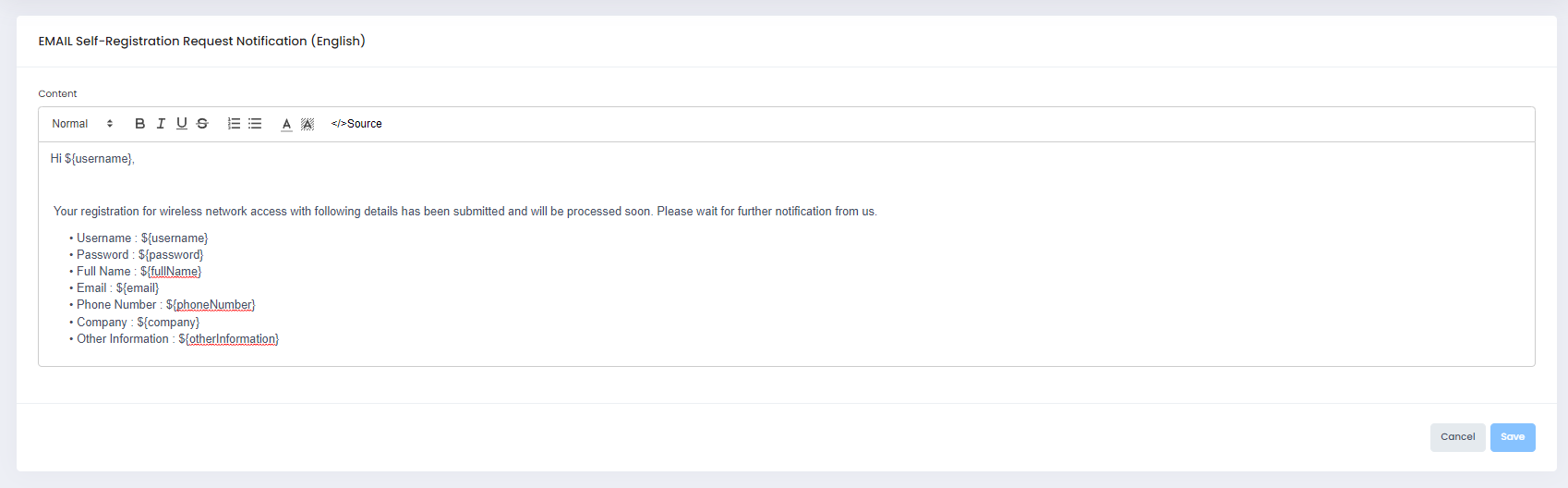Click the Password ${password} list line

point(139,255)
